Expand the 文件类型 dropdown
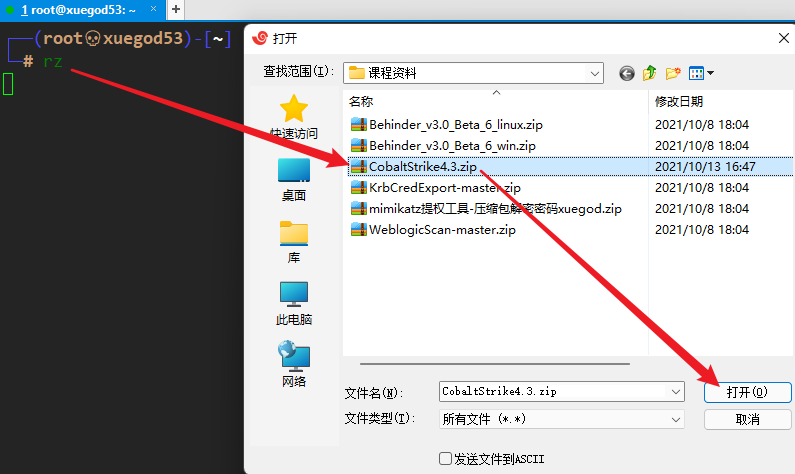 pyautogui.click(x=675, y=419)
